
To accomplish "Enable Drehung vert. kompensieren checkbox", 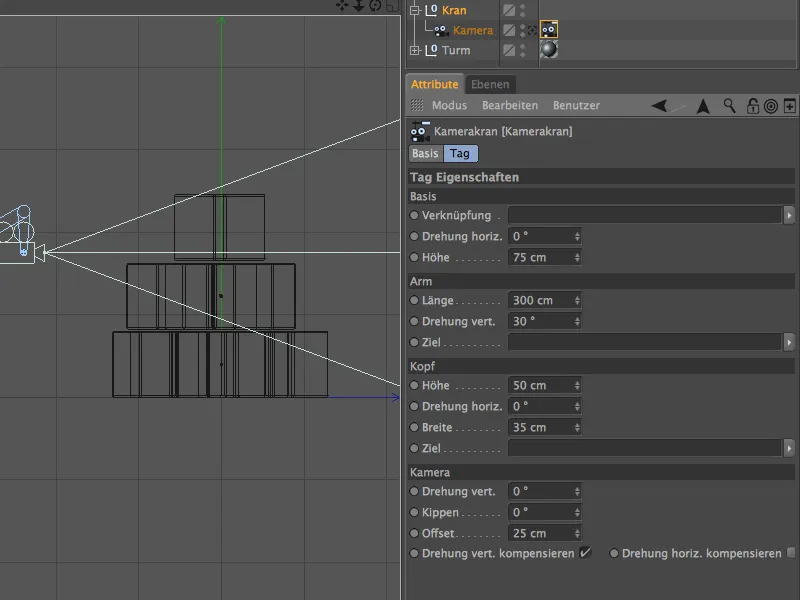I will (585, 553).
